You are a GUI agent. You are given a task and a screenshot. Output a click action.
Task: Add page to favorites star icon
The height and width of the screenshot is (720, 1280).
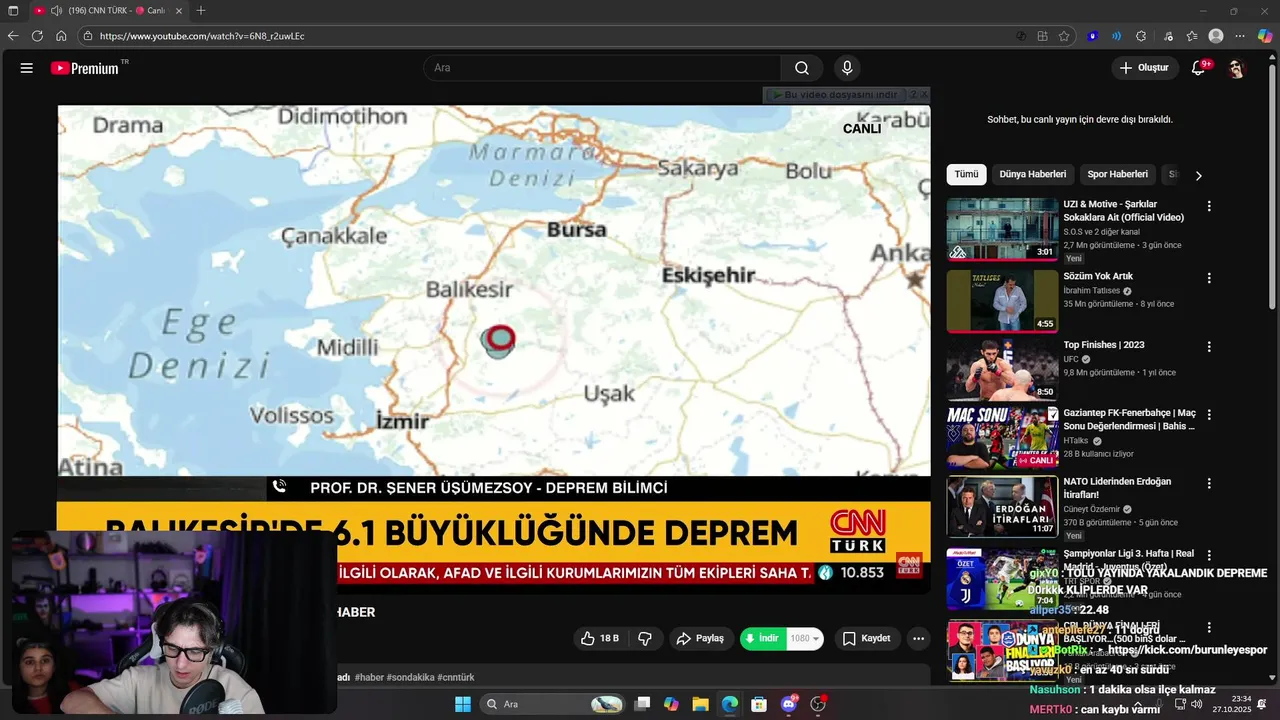1064,36
